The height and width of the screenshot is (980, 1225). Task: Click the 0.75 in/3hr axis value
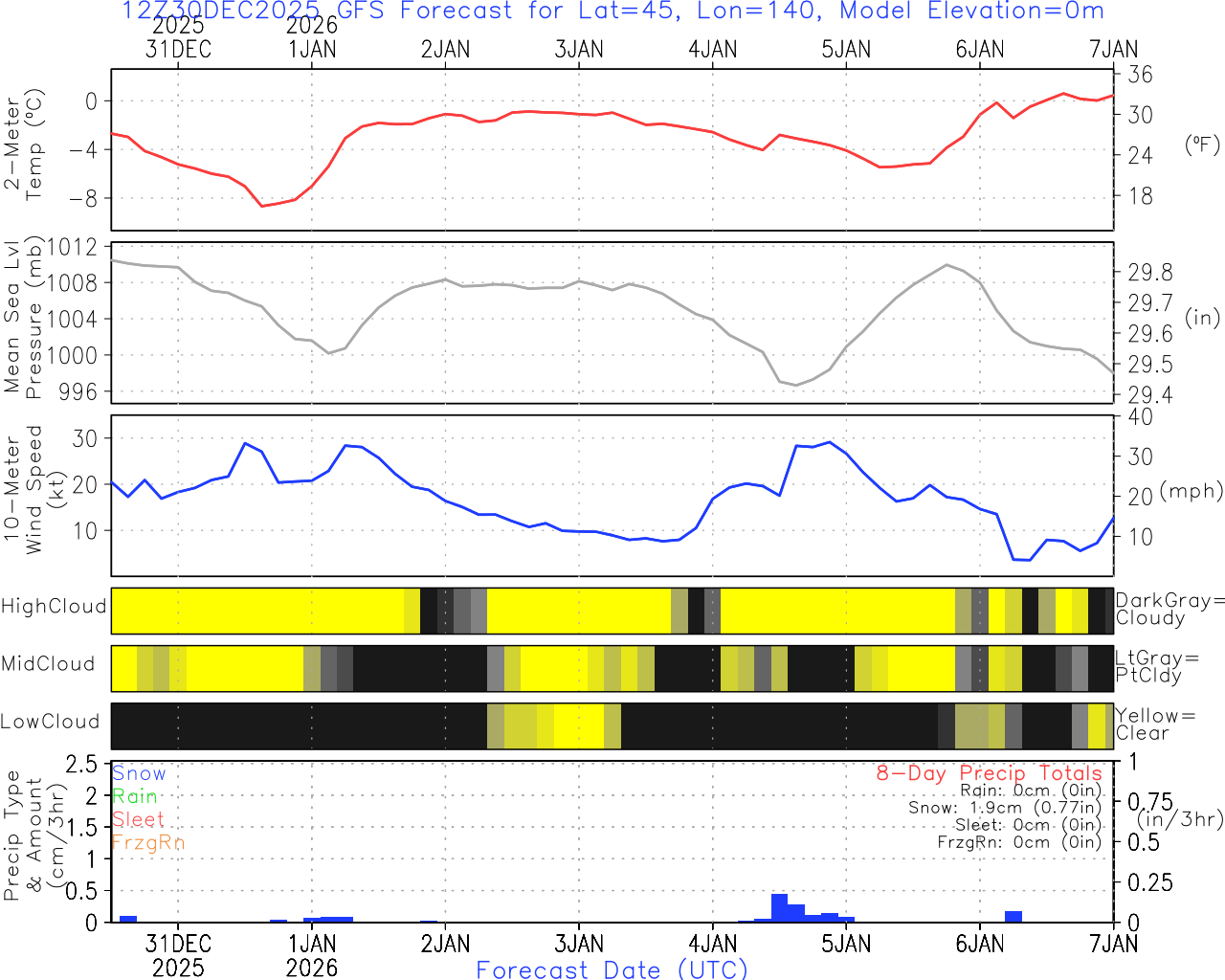coord(1151,802)
